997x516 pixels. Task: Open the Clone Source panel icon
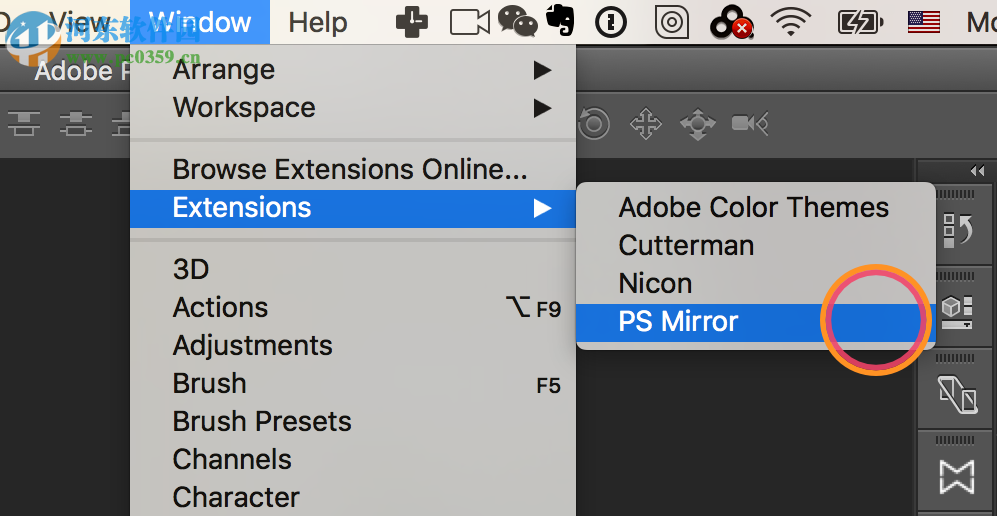click(957, 395)
